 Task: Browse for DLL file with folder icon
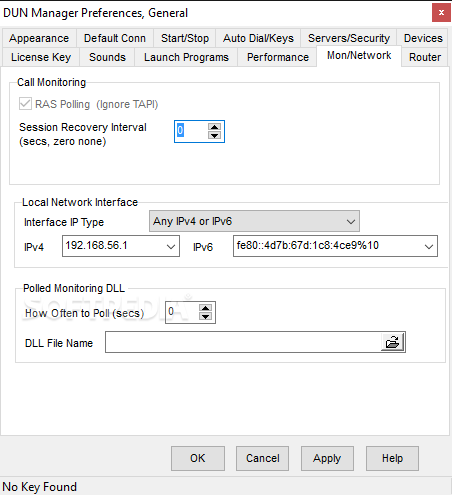pyautogui.click(x=393, y=342)
